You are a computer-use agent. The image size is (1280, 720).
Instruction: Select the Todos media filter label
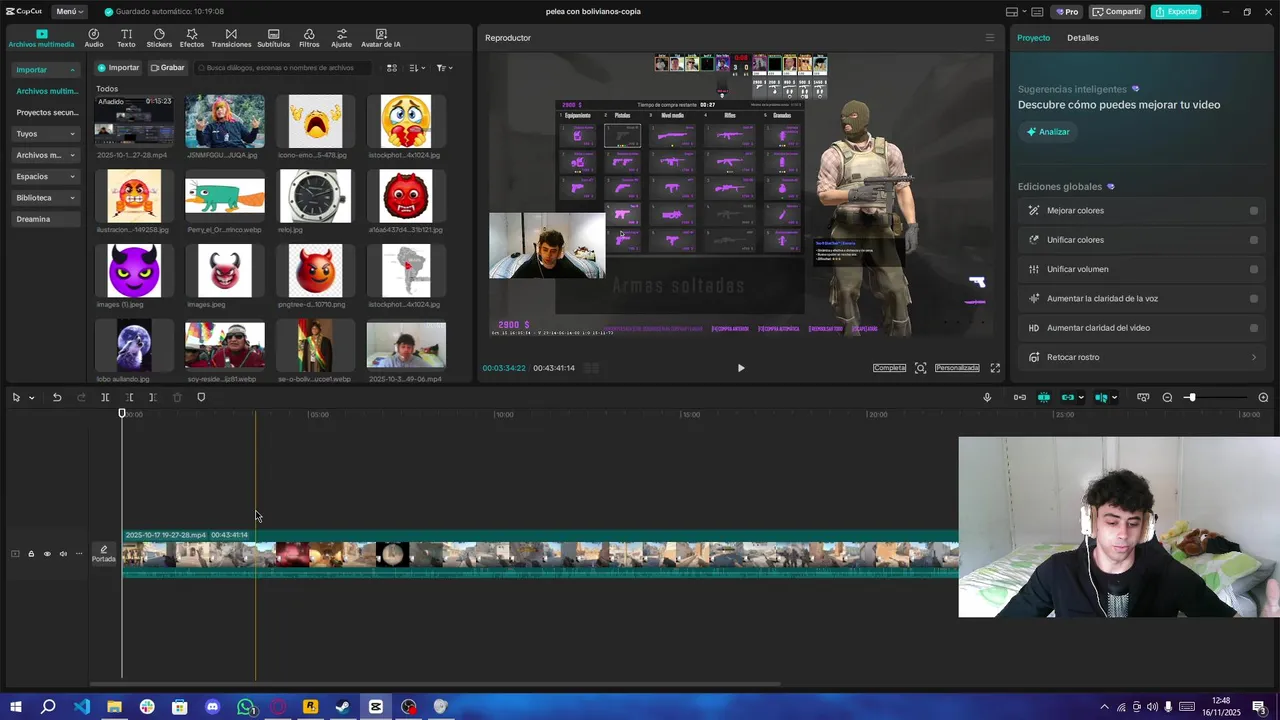click(107, 89)
